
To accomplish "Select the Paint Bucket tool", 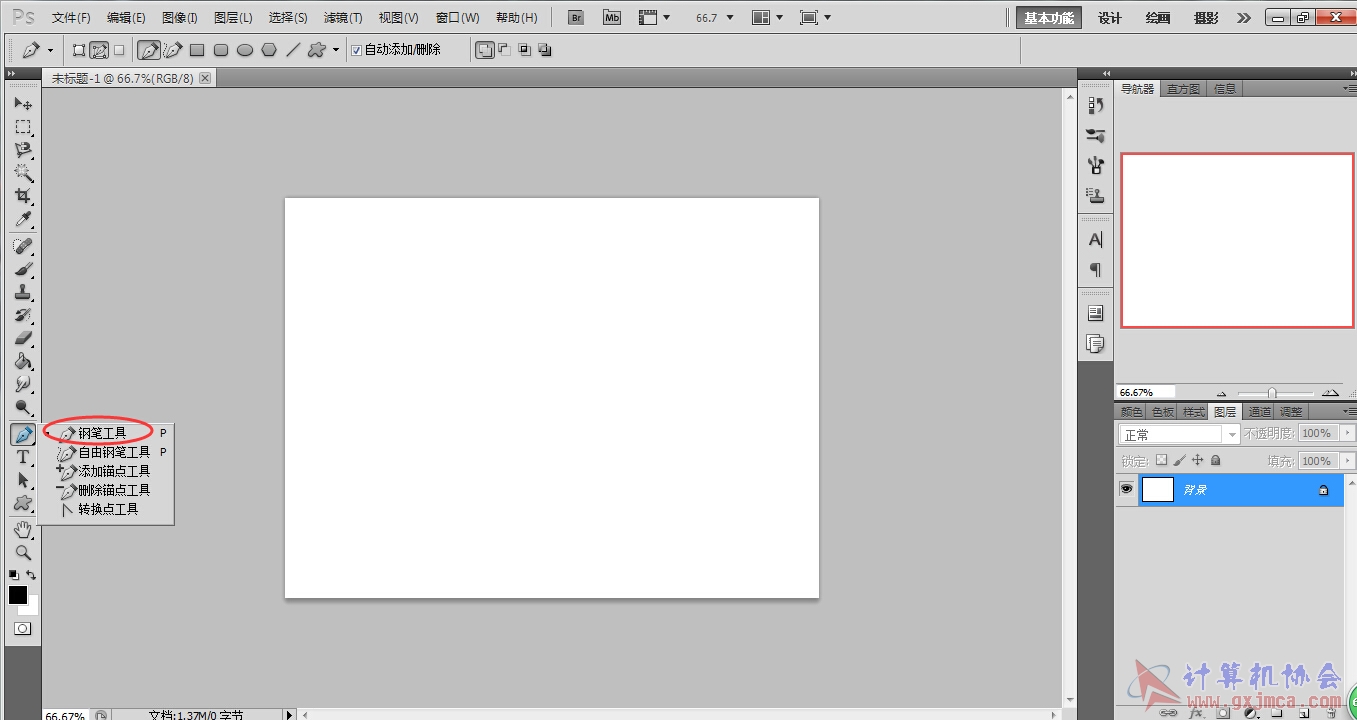I will click(23, 361).
